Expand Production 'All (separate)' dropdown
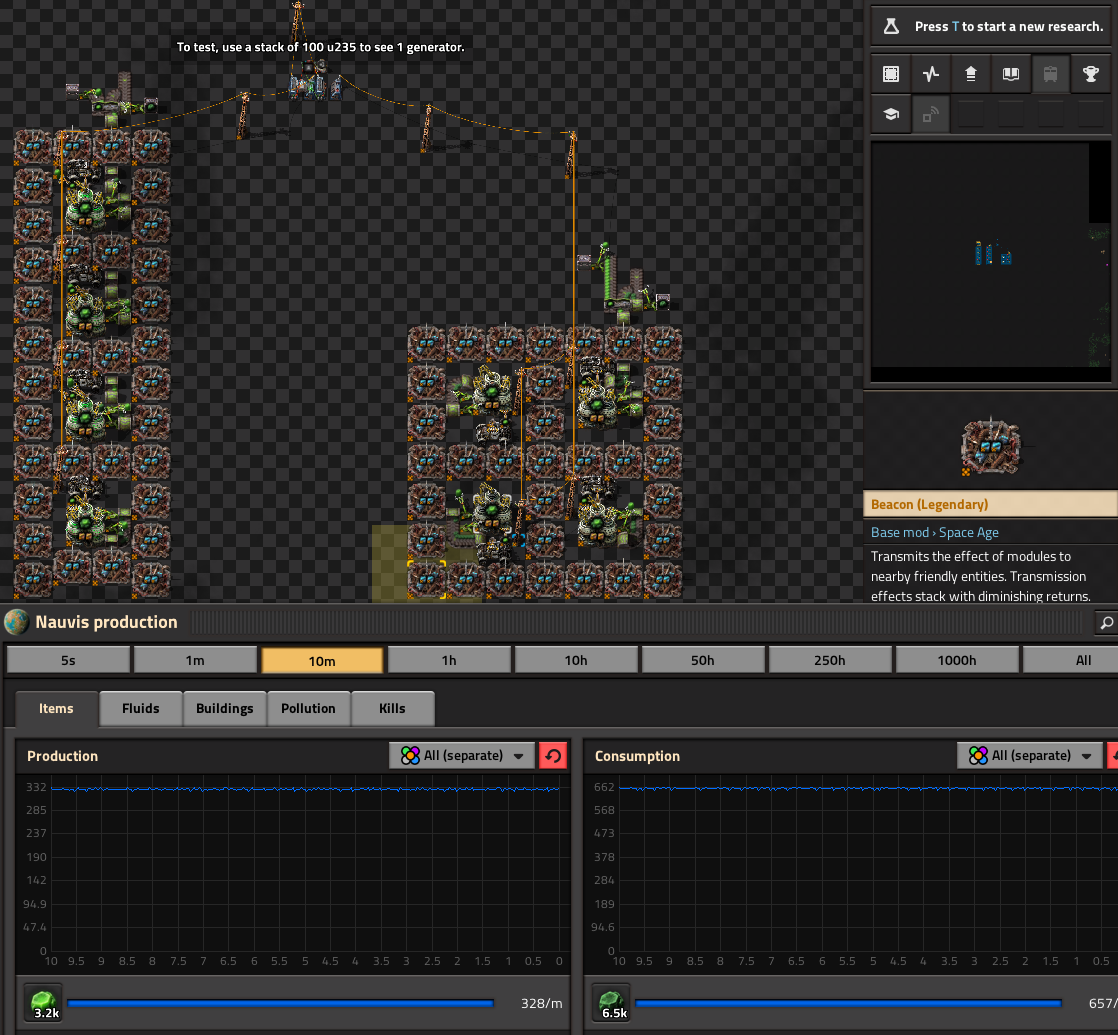The image size is (1118, 1035). tap(461, 756)
